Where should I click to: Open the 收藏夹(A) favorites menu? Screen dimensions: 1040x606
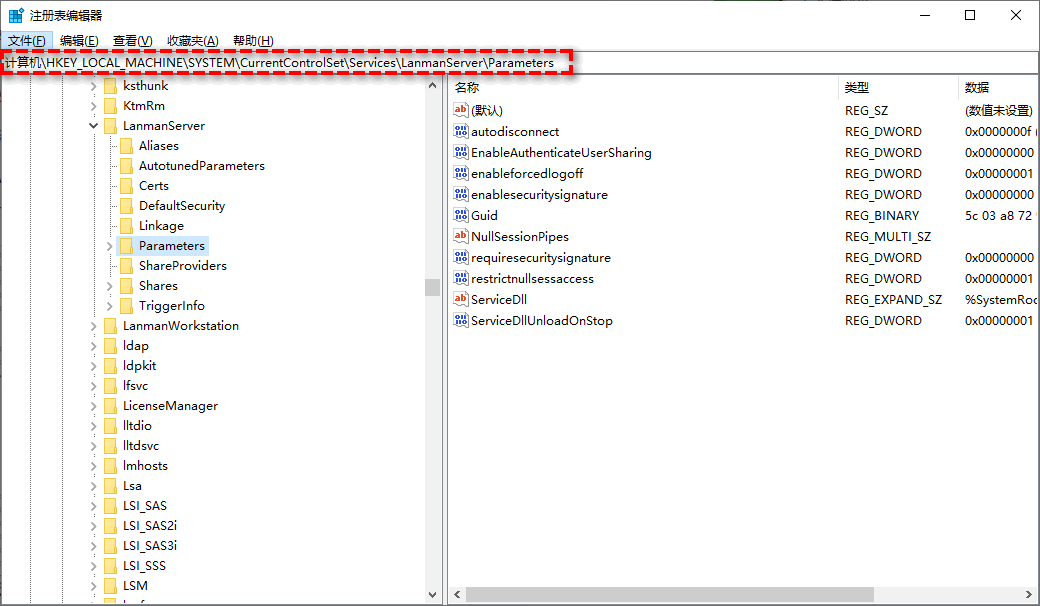tap(192, 41)
